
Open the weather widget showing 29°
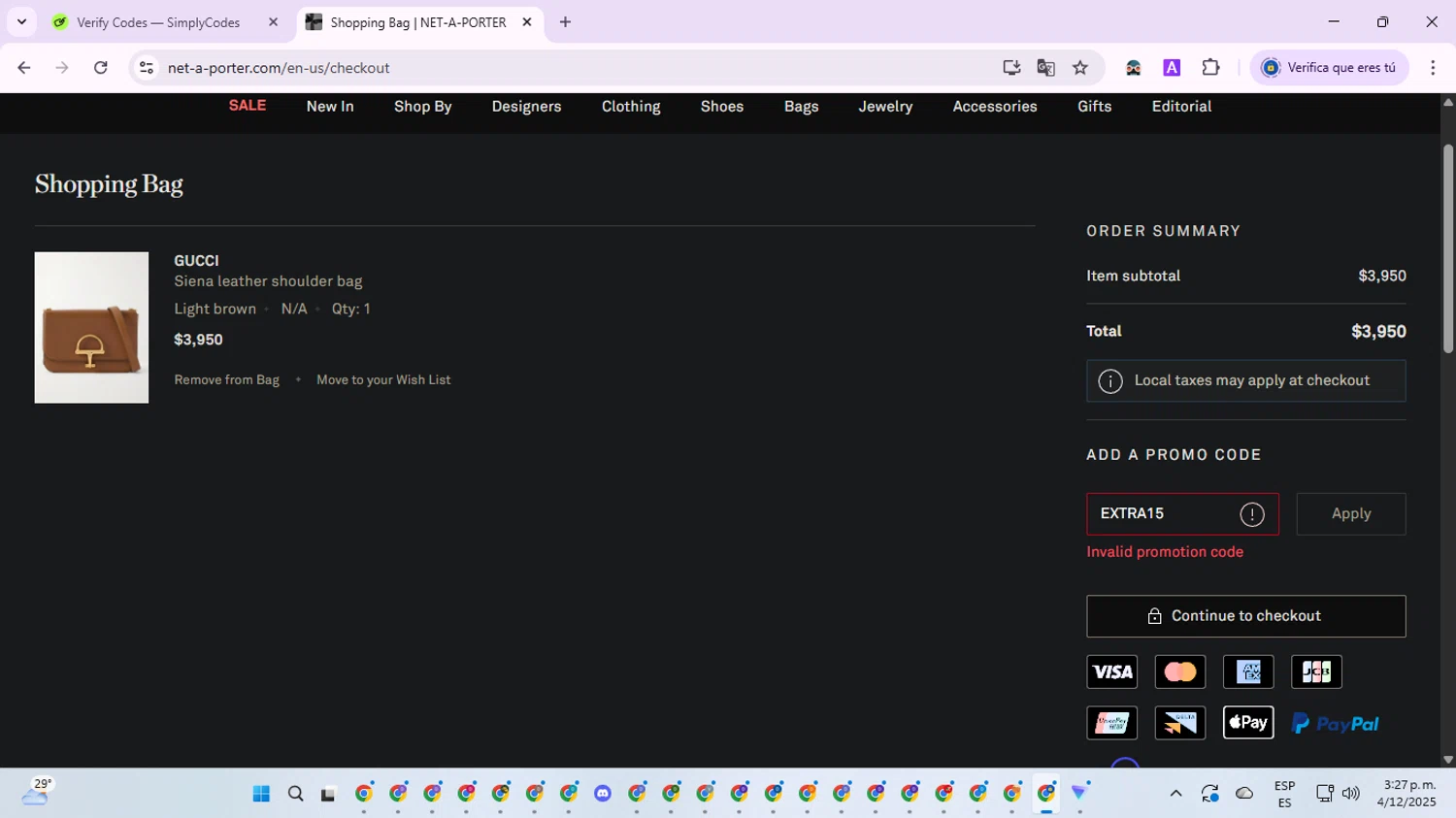coord(36,793)
